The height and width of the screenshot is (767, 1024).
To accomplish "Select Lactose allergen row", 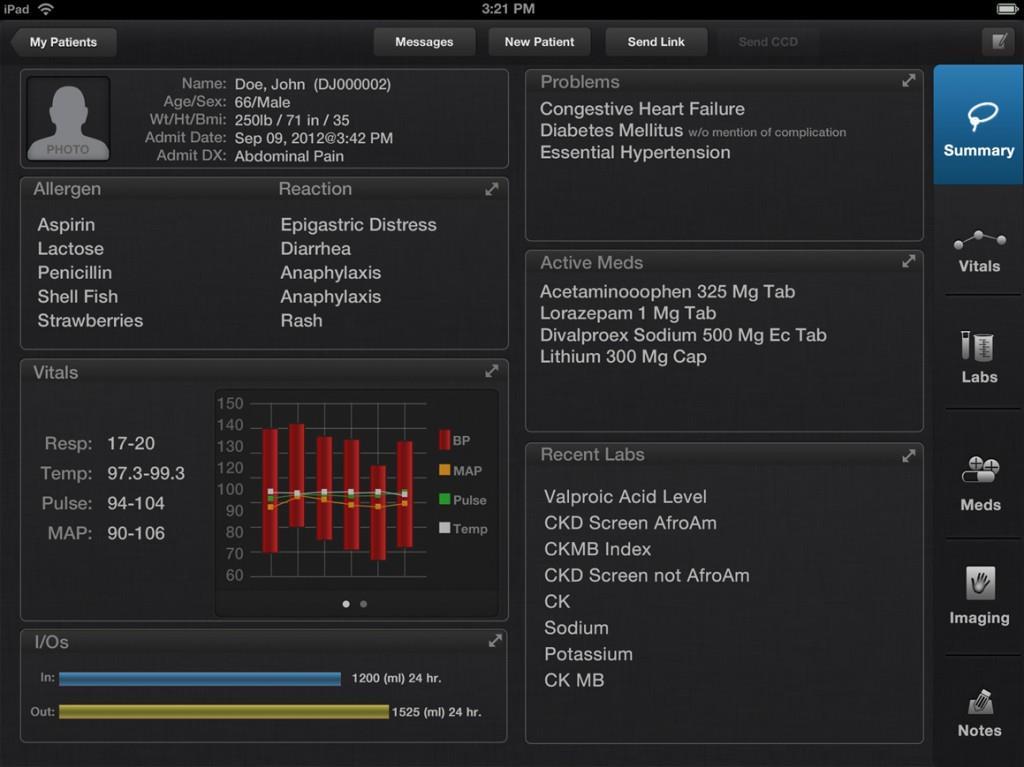I will [71, 249].
